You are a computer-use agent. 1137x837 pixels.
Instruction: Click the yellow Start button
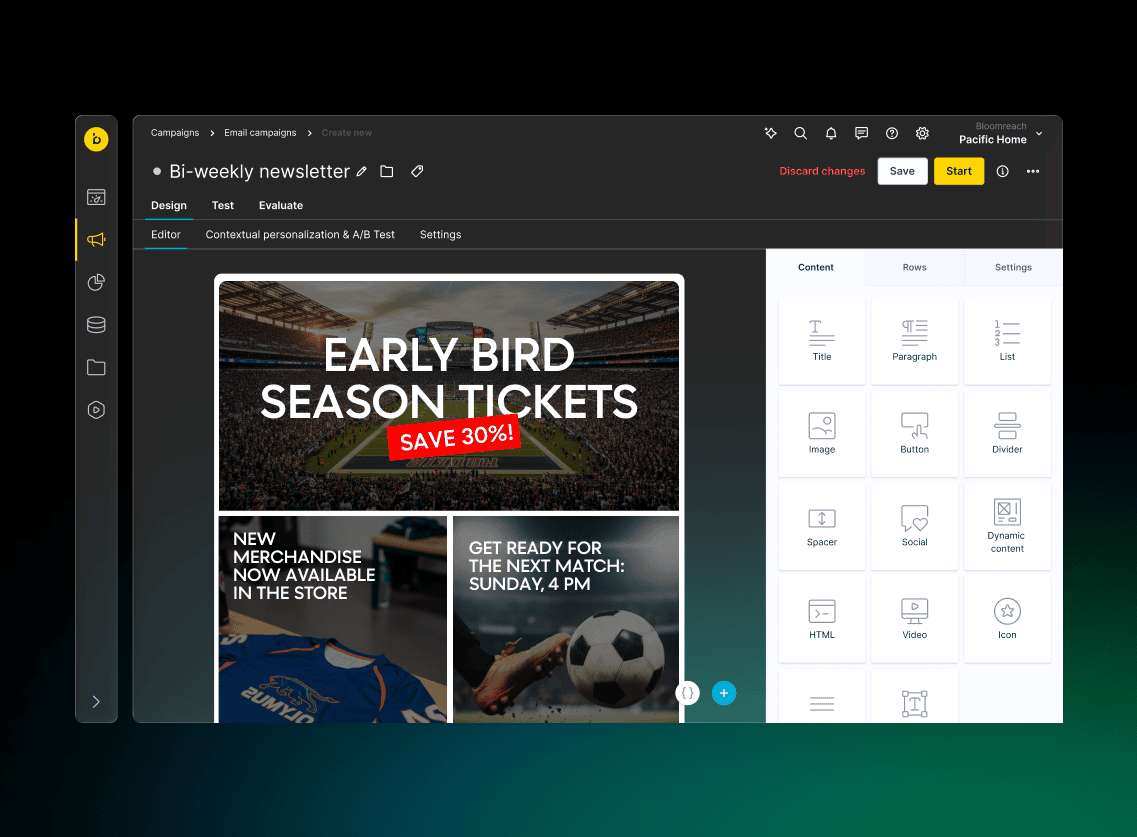[x=958, y=171]
